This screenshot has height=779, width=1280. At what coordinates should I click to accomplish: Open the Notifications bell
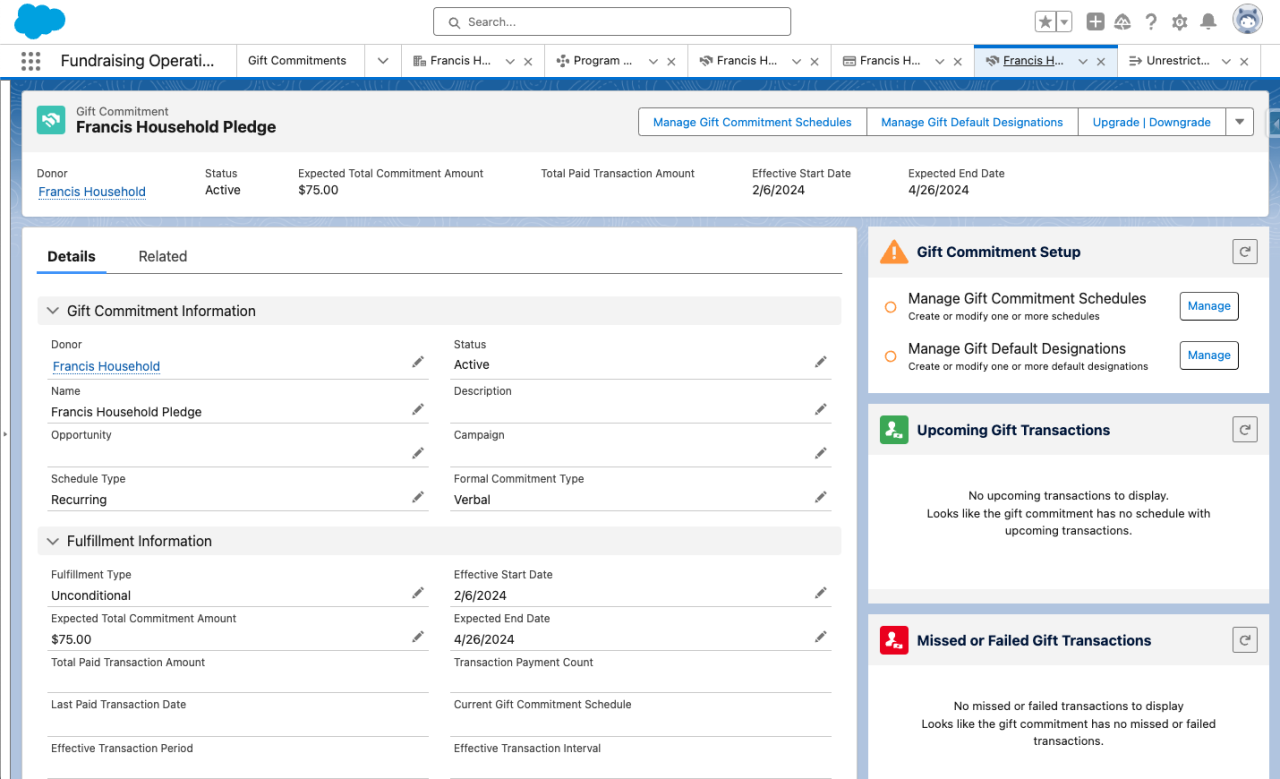[x=1208, y=22]
